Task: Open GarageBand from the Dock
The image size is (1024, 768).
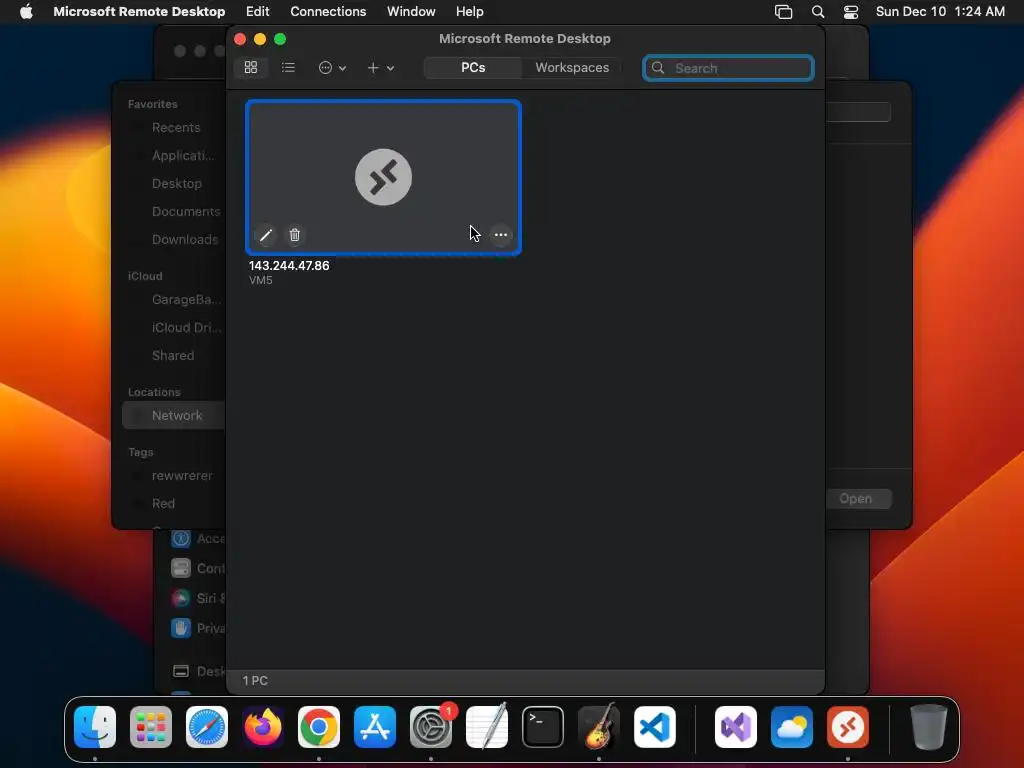Action: pos(599,727)
